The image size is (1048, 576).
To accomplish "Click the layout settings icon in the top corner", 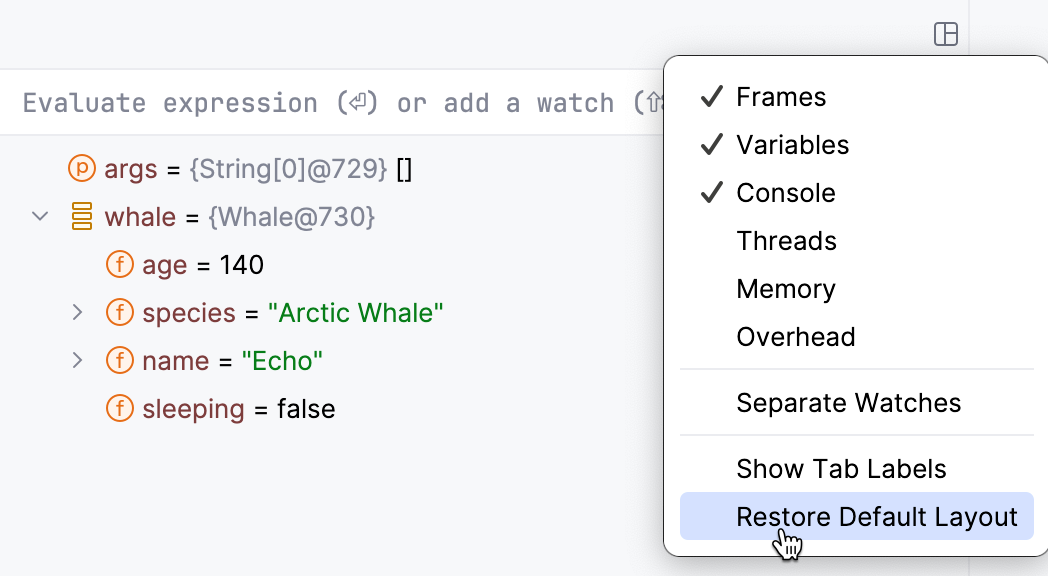I will click(x=946, y=33).
